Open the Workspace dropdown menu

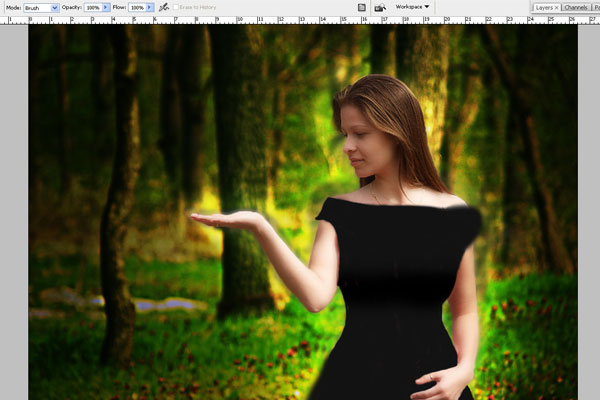[412, 7]
